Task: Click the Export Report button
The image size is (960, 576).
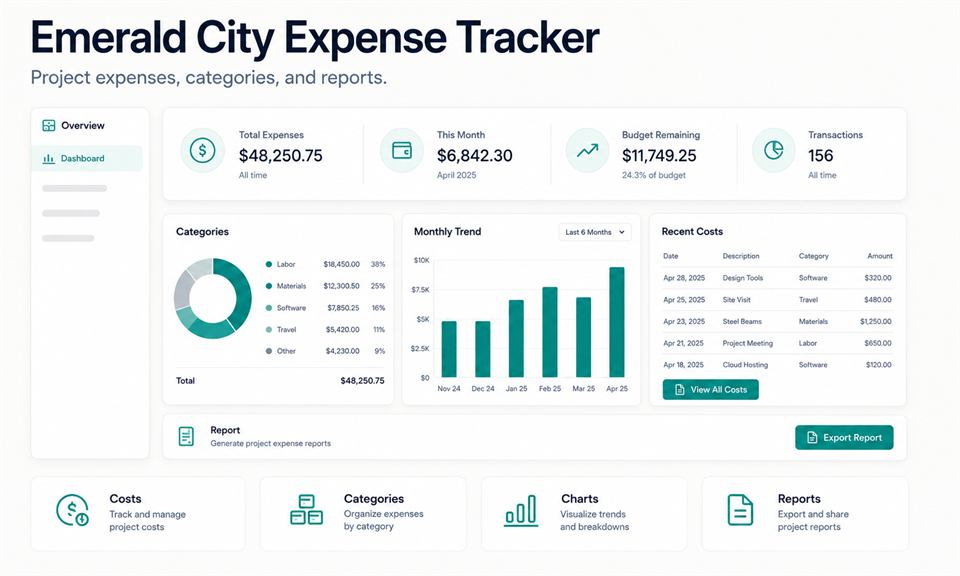Action: tap(844, 438)
